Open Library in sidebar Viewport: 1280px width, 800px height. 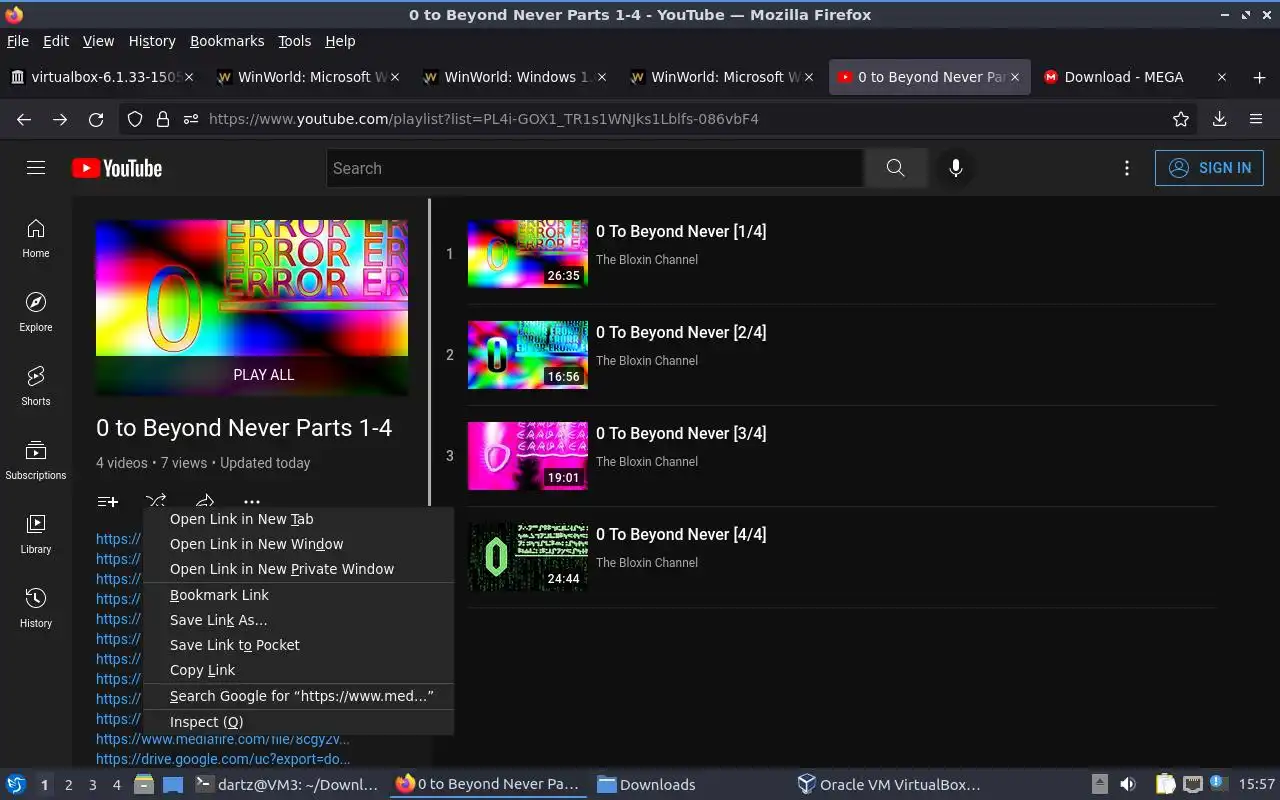point(36,535)
